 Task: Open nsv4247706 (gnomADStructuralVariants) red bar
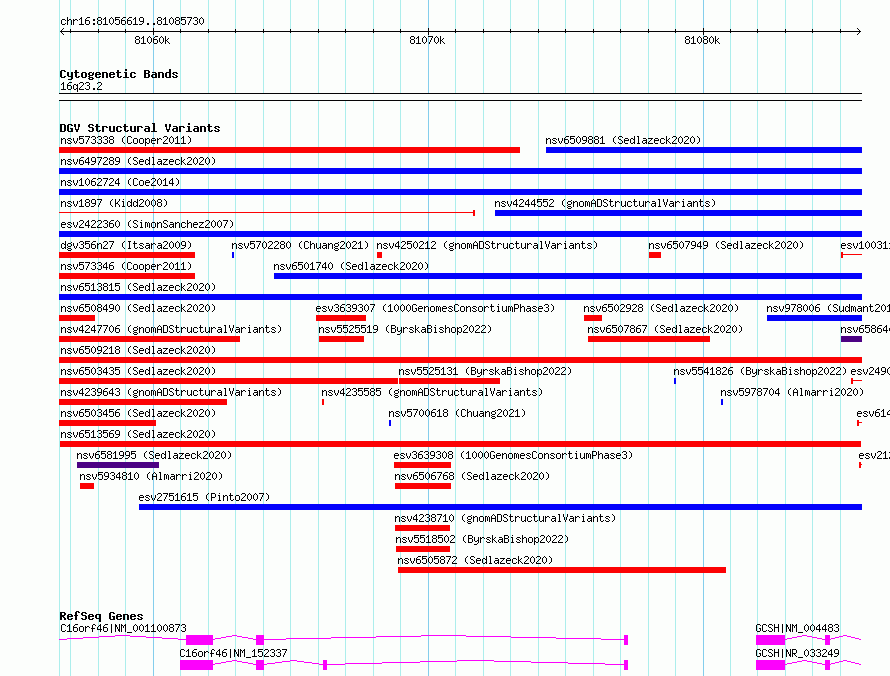click(149, 339)
